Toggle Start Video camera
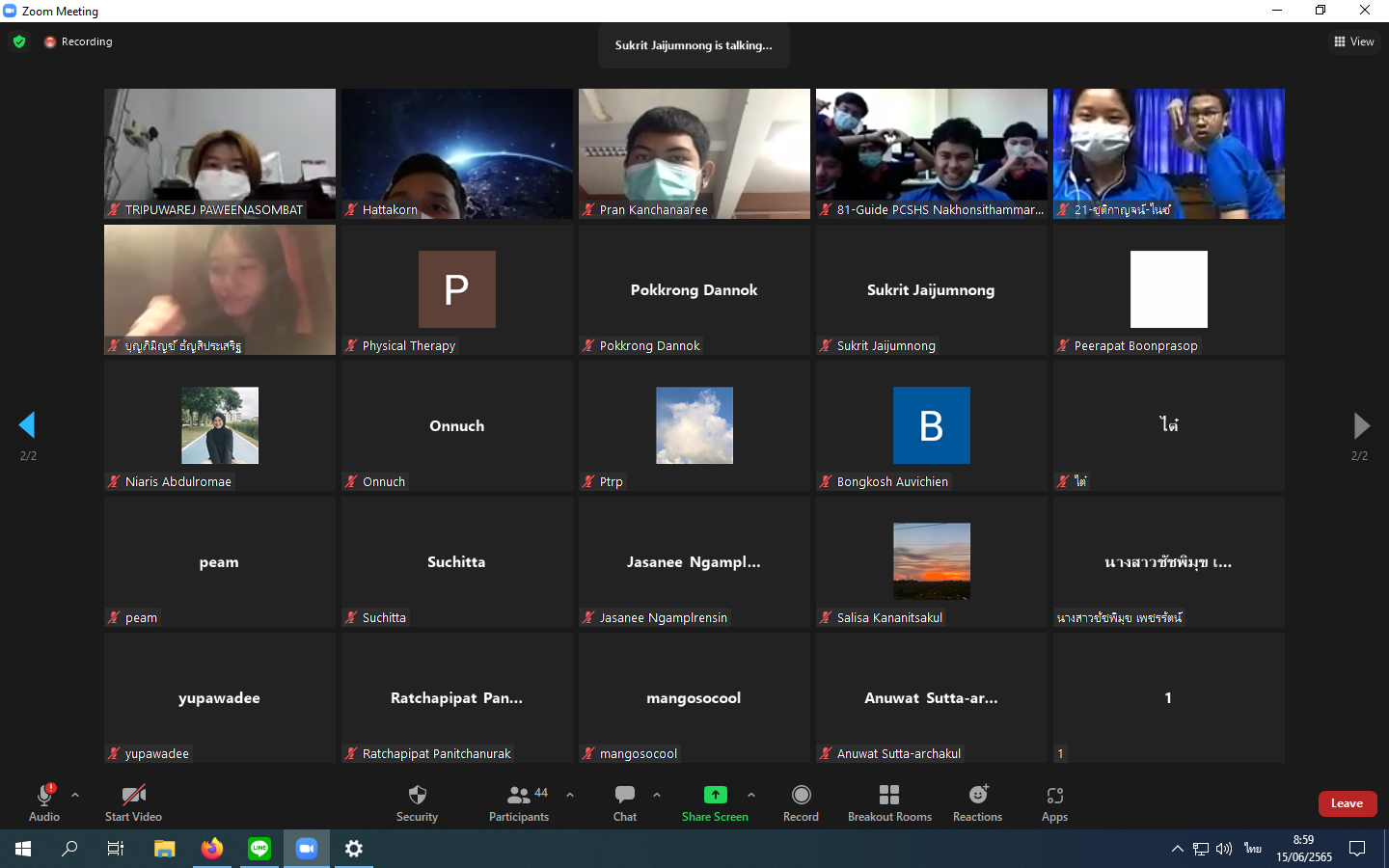 click(133, 795)
